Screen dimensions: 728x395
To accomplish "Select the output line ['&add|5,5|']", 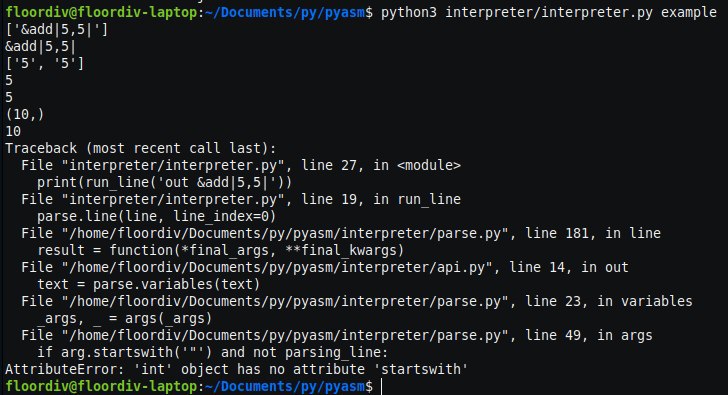I will [57, 29].
